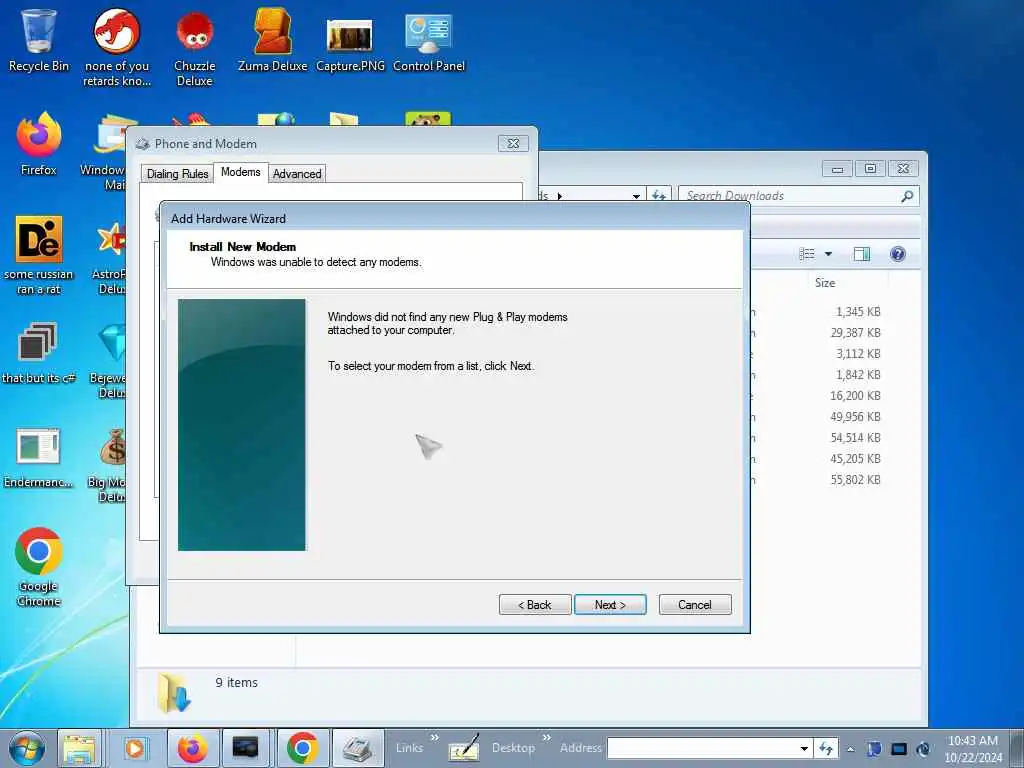The width and height of the screenshot is (1024, 768).
Task: Click the search magnifier in Search Downloads
Action: 907,196
